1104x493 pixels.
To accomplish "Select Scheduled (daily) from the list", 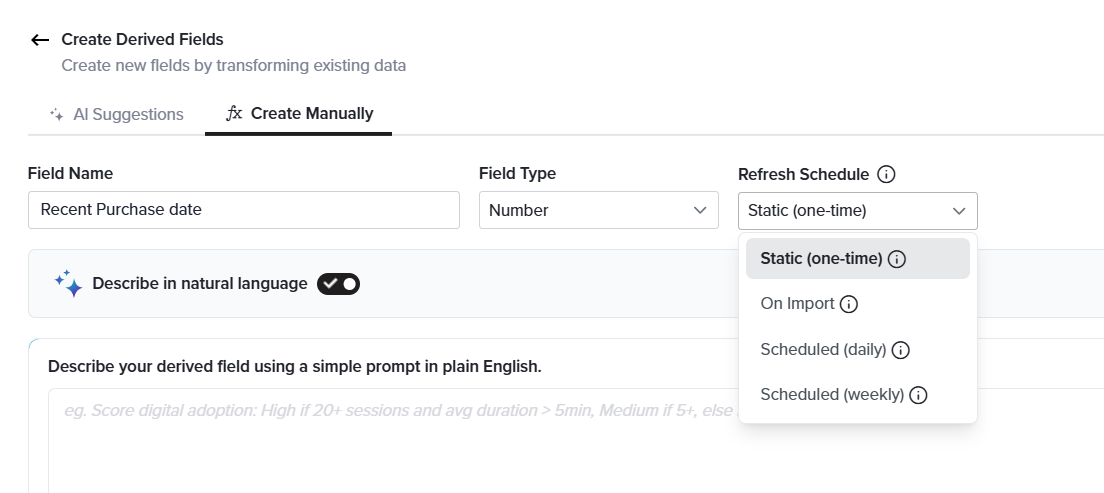I will point(858,350).
